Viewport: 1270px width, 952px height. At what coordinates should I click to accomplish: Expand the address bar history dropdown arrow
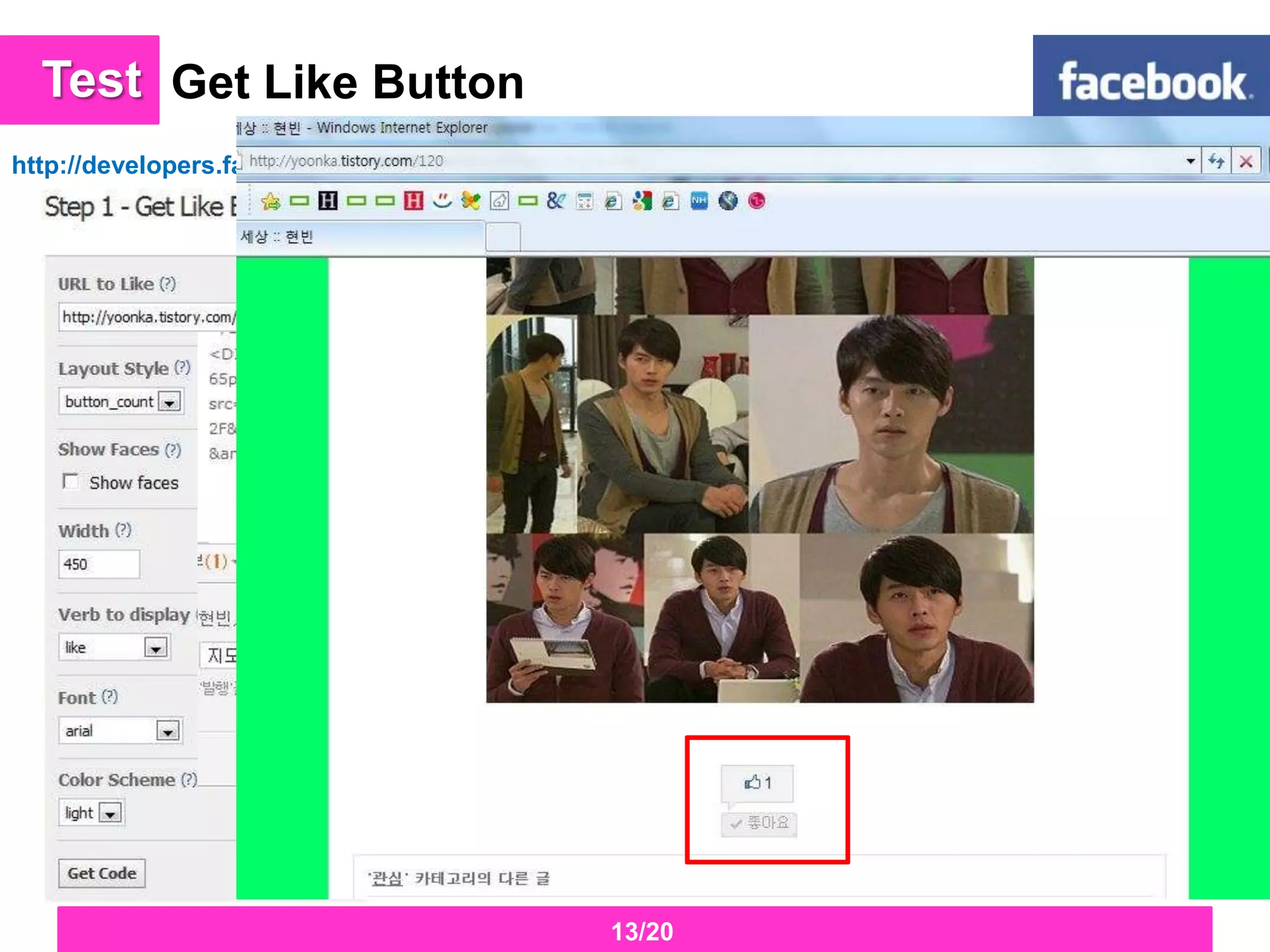point(1190,162)
